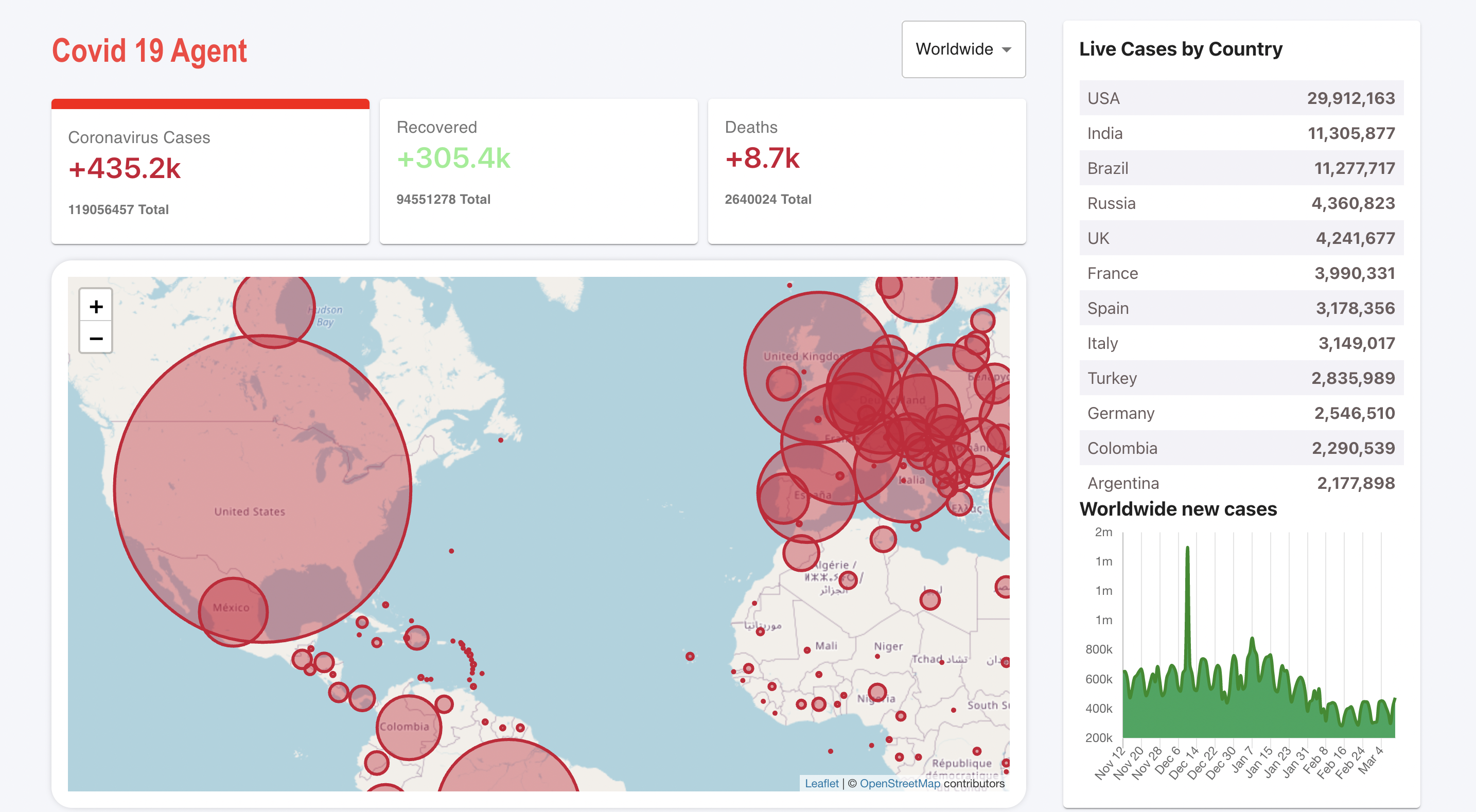Toggle the Deaths stat card display
Image resolution: width=1476 pixels, height=812 pixels.
pyautogui.click(x=869, y=171)
